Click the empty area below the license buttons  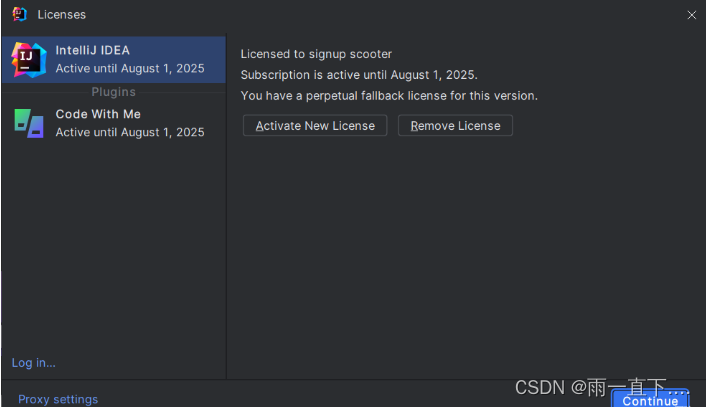point(465,250)
